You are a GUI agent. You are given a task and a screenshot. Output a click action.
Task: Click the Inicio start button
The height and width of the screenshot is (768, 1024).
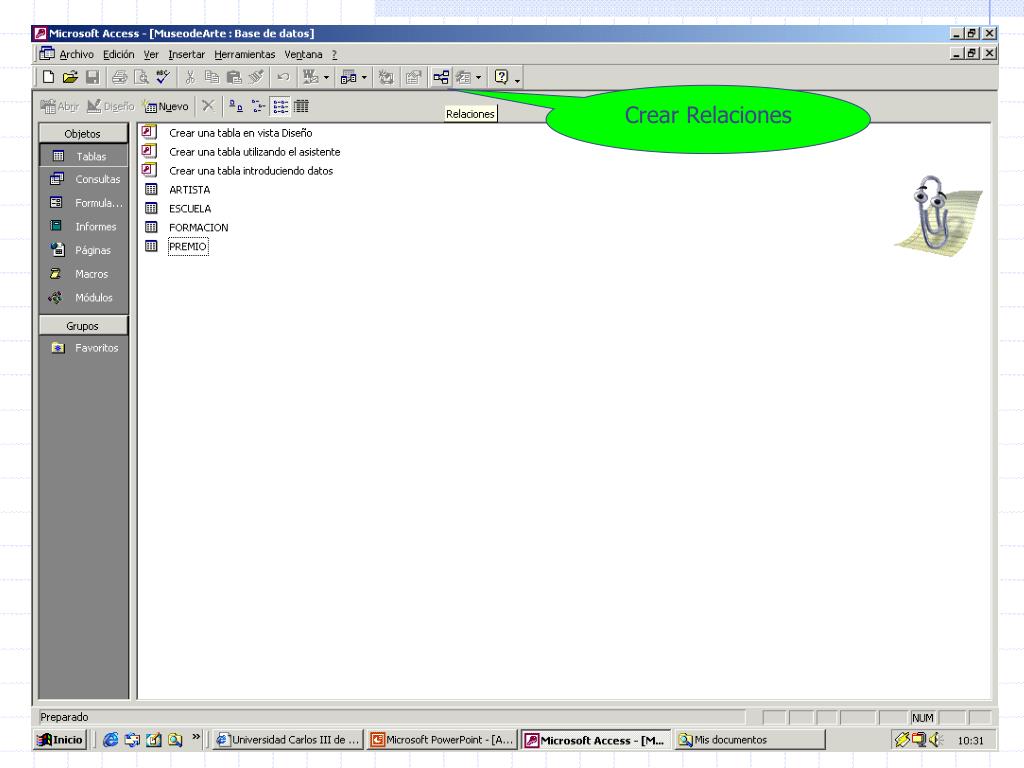61,739
